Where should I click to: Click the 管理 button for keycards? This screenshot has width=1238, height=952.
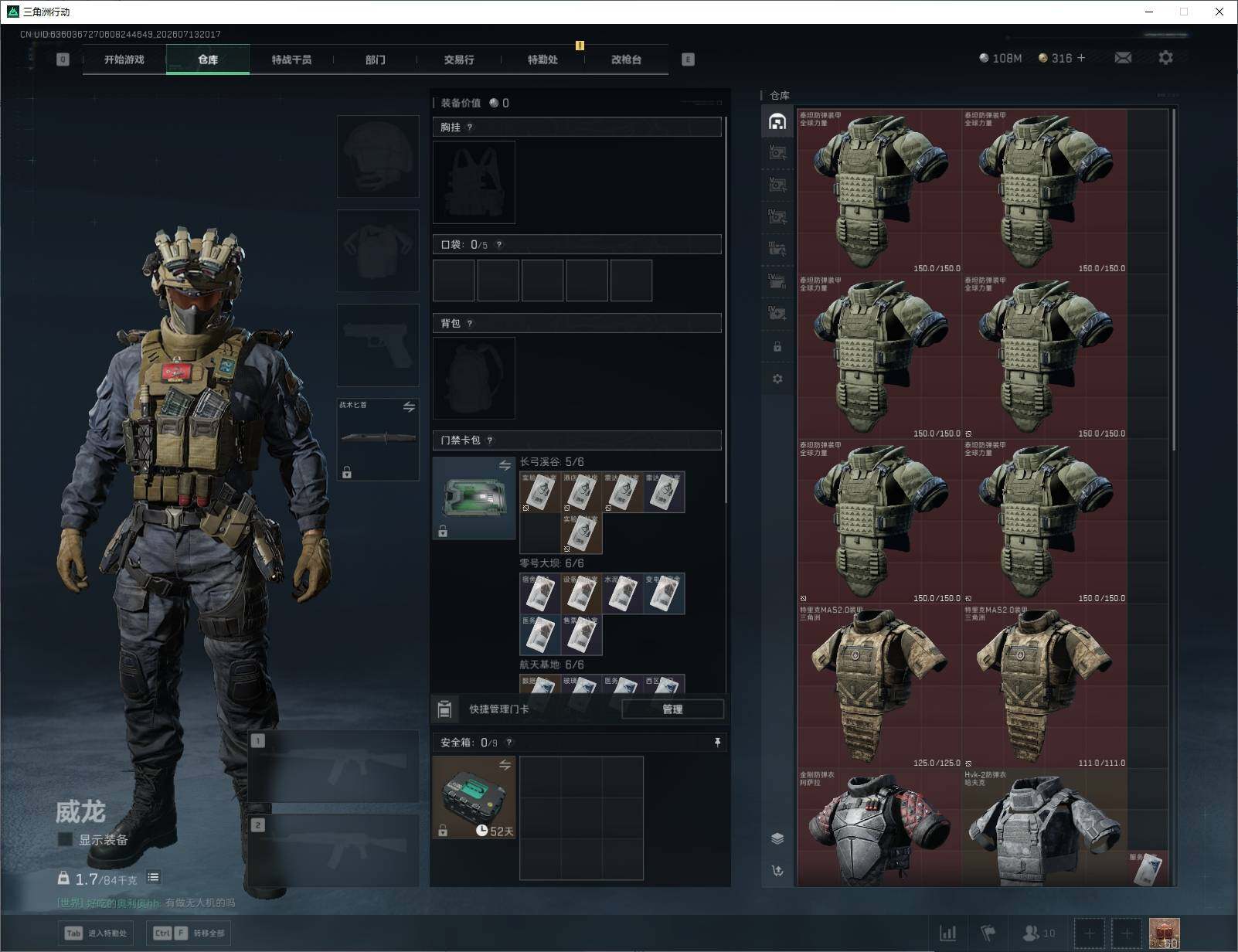672,709
